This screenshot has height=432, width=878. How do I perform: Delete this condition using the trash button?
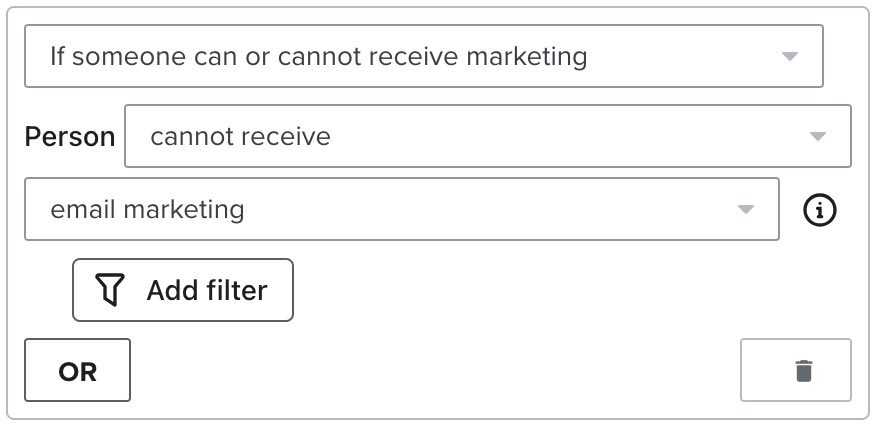[x=795, y=371]
